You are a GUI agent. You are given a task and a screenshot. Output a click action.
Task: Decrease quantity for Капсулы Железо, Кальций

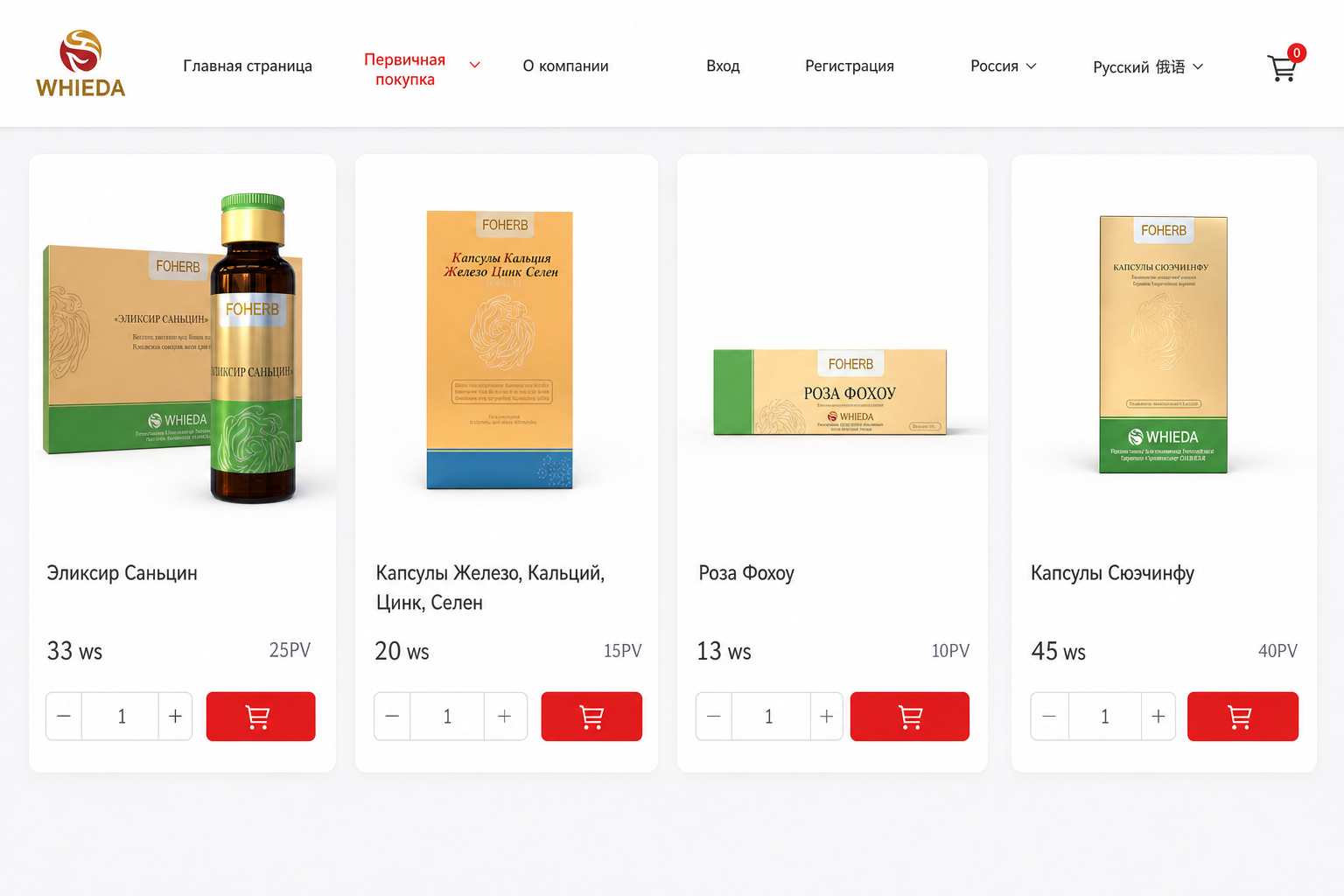[392, 717]
